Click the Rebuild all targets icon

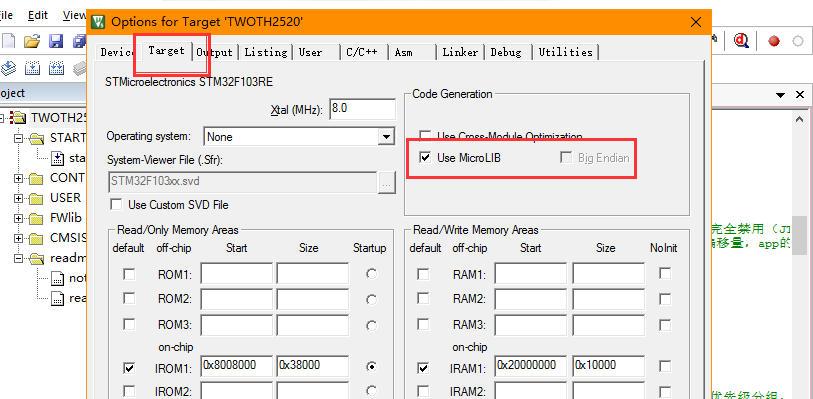tap(56, 68)
